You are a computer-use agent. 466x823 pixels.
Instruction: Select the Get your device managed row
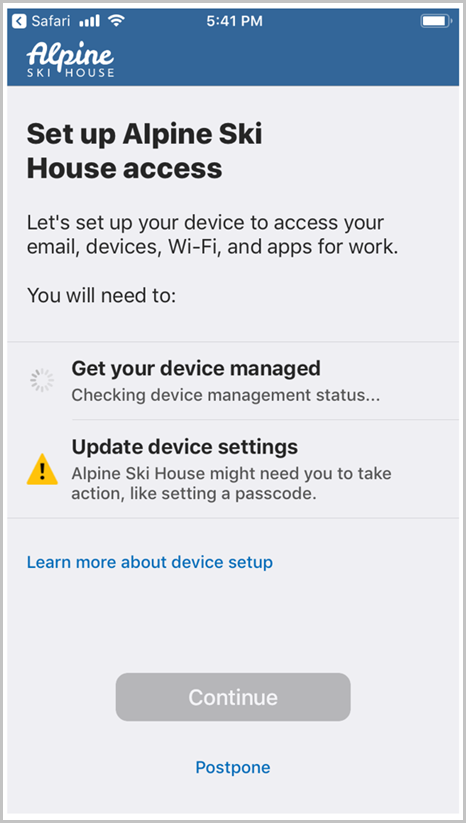click(233, 381)
